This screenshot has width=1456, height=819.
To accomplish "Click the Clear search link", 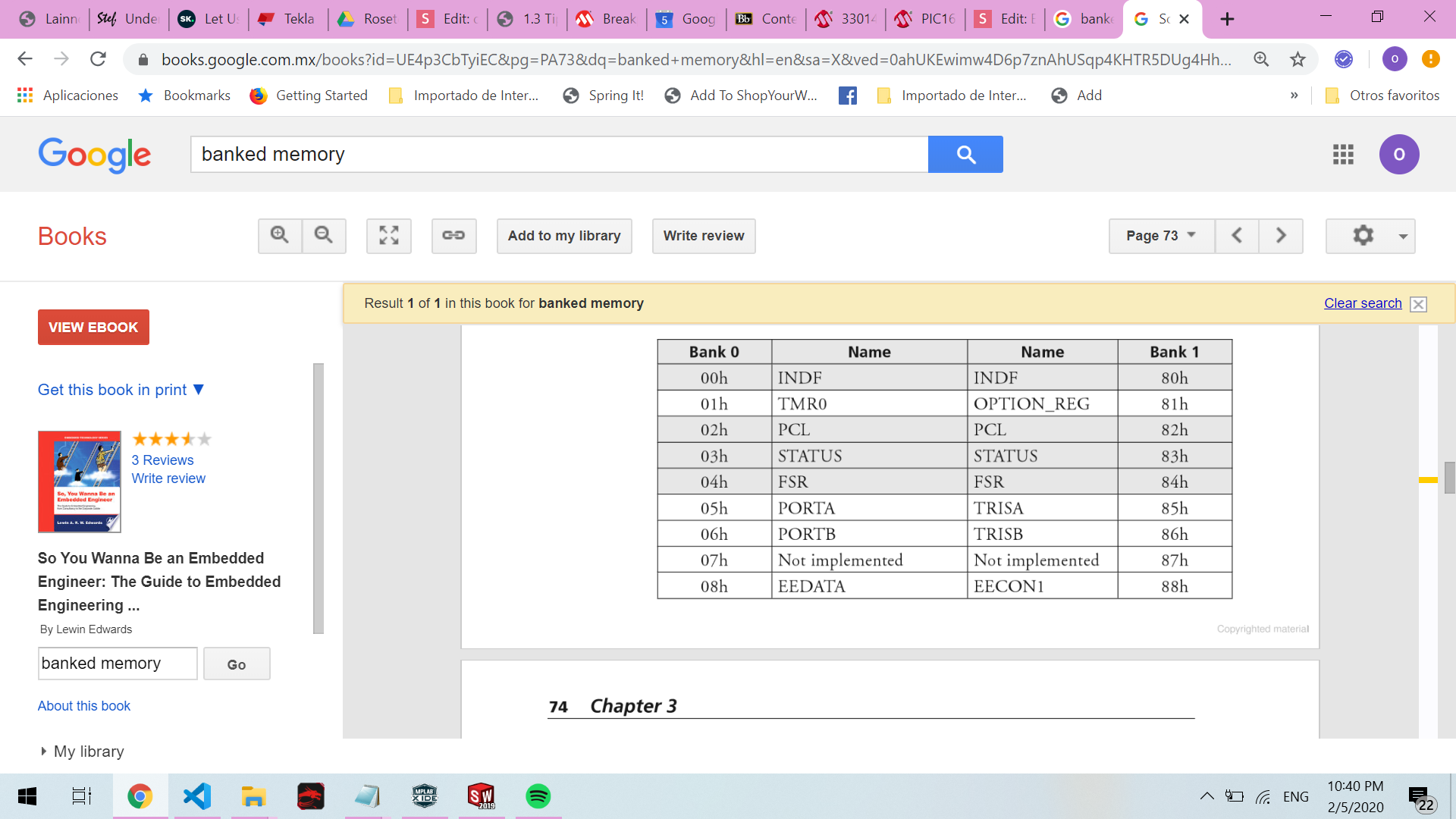I will (x=1363, y=303).
